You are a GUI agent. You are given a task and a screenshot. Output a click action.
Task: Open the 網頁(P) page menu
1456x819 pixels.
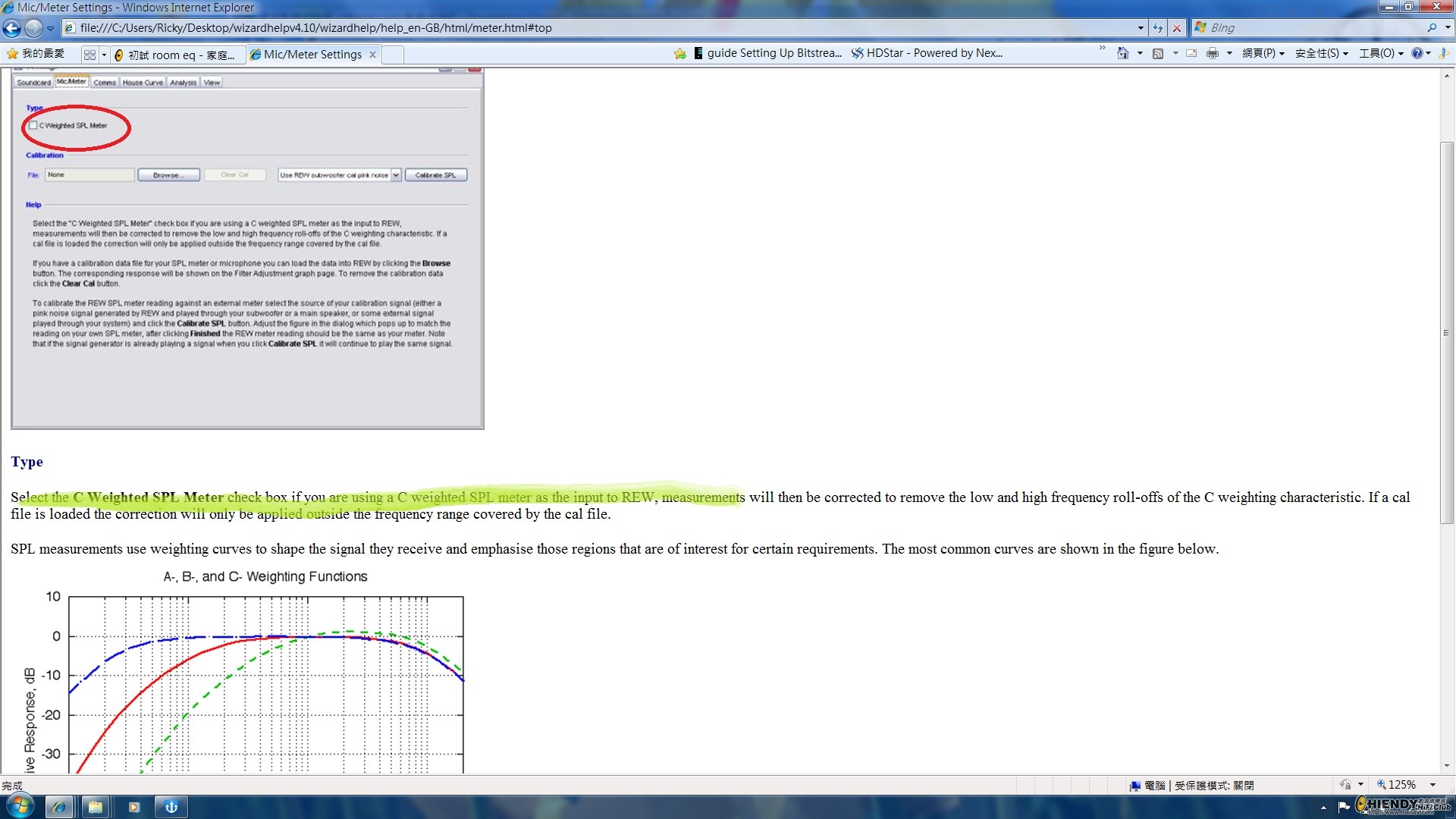coord(1263,53)
